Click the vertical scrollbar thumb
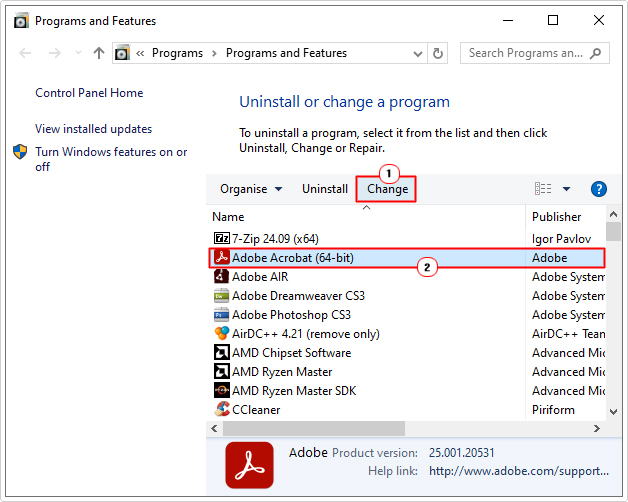Image resolution: width=628 pixels, height=502 pixels. coord(613,232)
